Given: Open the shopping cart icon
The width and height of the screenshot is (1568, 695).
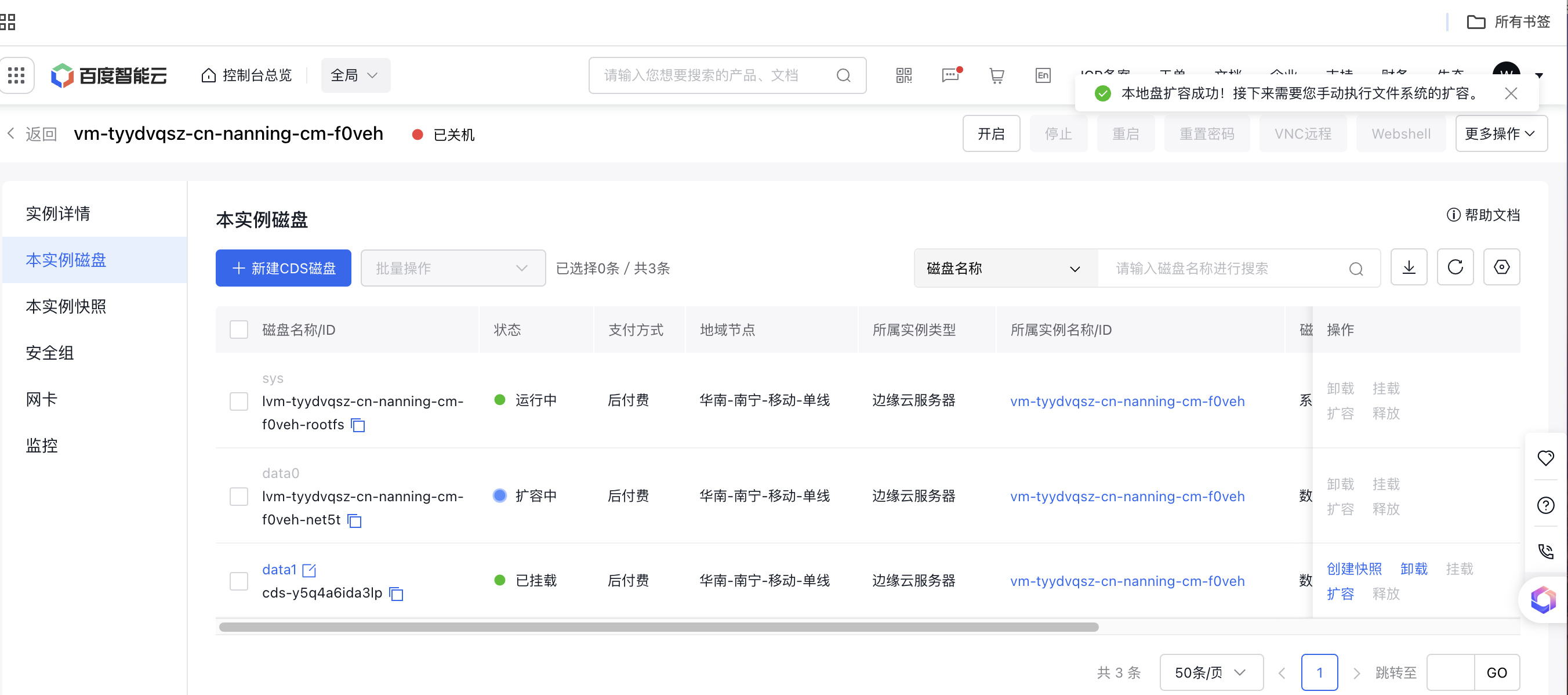Looking at the screenshot, I should (996, 75).
